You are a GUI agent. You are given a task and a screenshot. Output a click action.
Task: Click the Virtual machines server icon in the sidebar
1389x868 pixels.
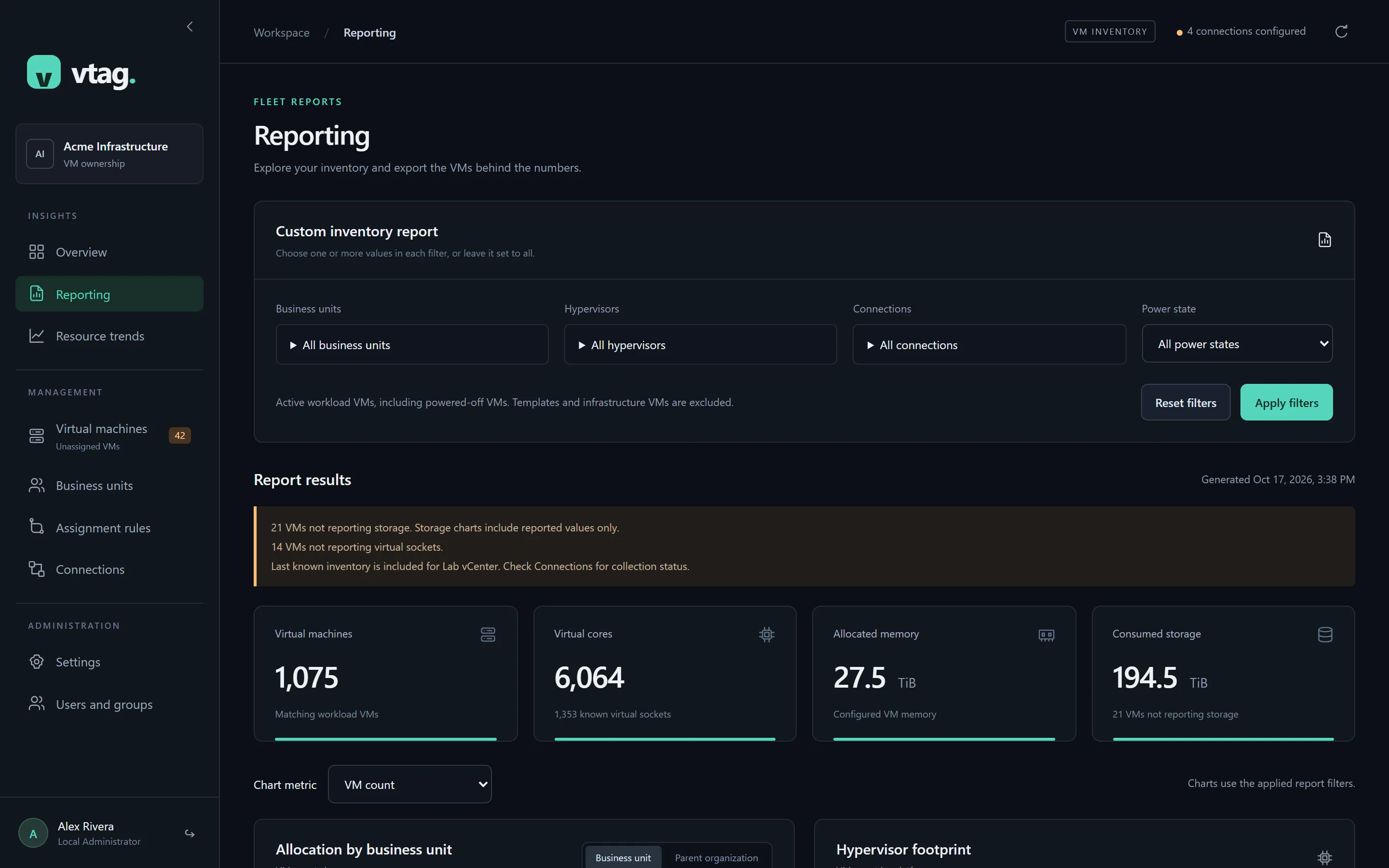coord(37,436)
